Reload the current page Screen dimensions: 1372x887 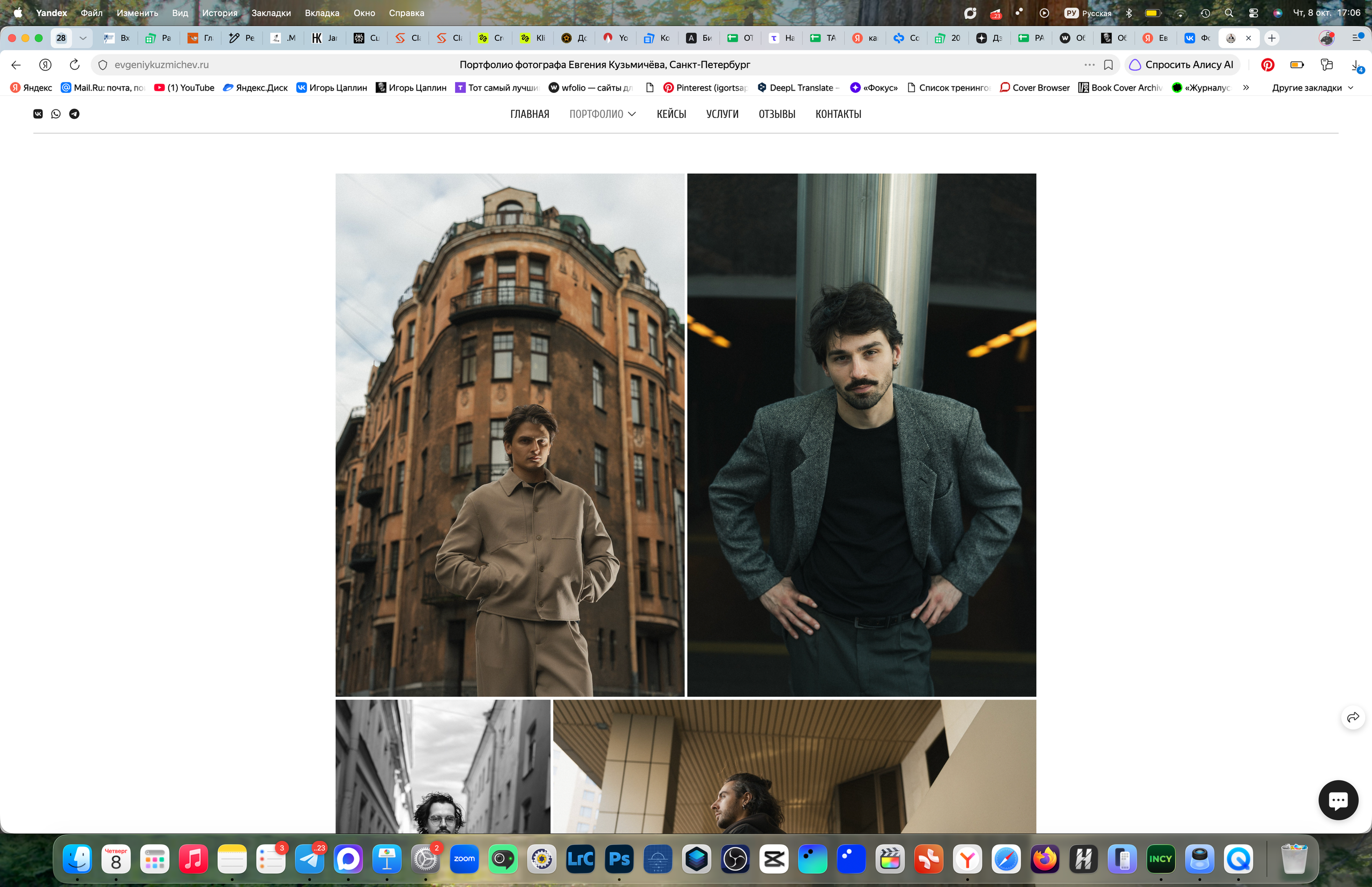[x=74, y=64]
